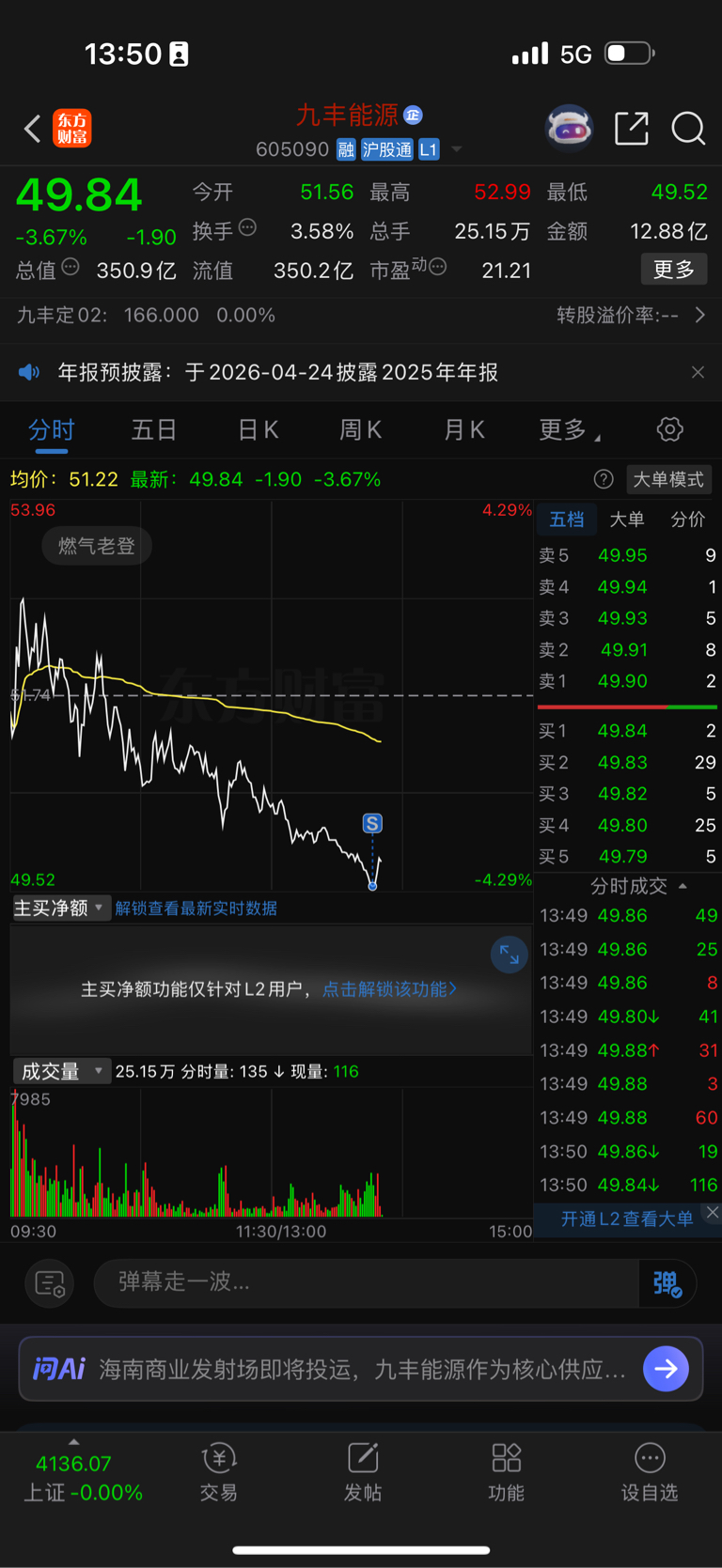Tap the 卖5 order row at 49.95
Screen dimensions: 722x1568
pyautogui.click(x=627, y=555)
